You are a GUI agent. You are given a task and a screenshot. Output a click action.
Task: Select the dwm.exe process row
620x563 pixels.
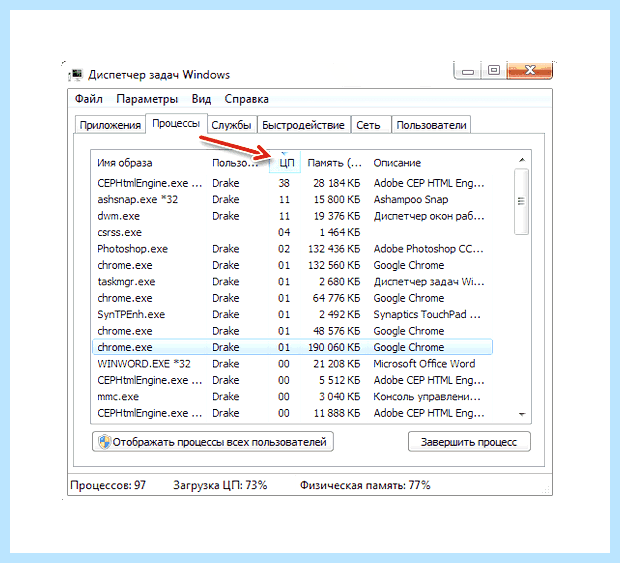pos(293,216)
